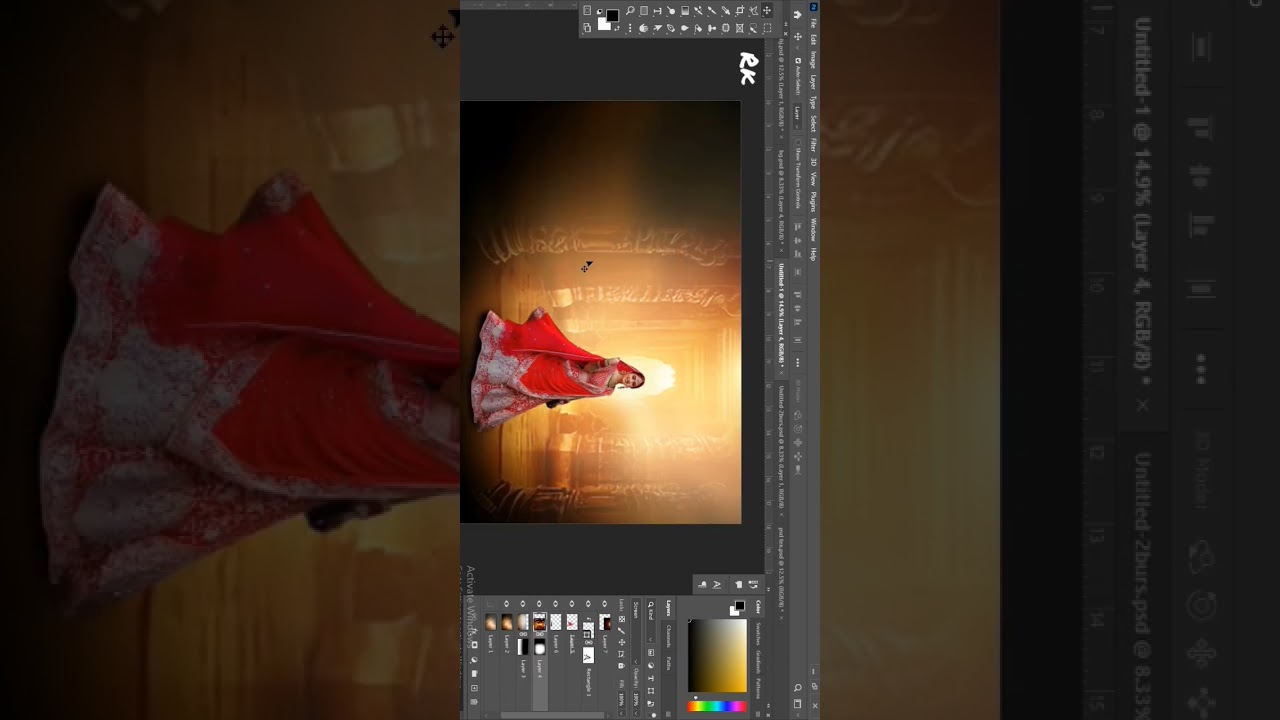Open the Move tool preset picker arrow
Screen dimensions: 1280x720
click(x=798, y=47)
